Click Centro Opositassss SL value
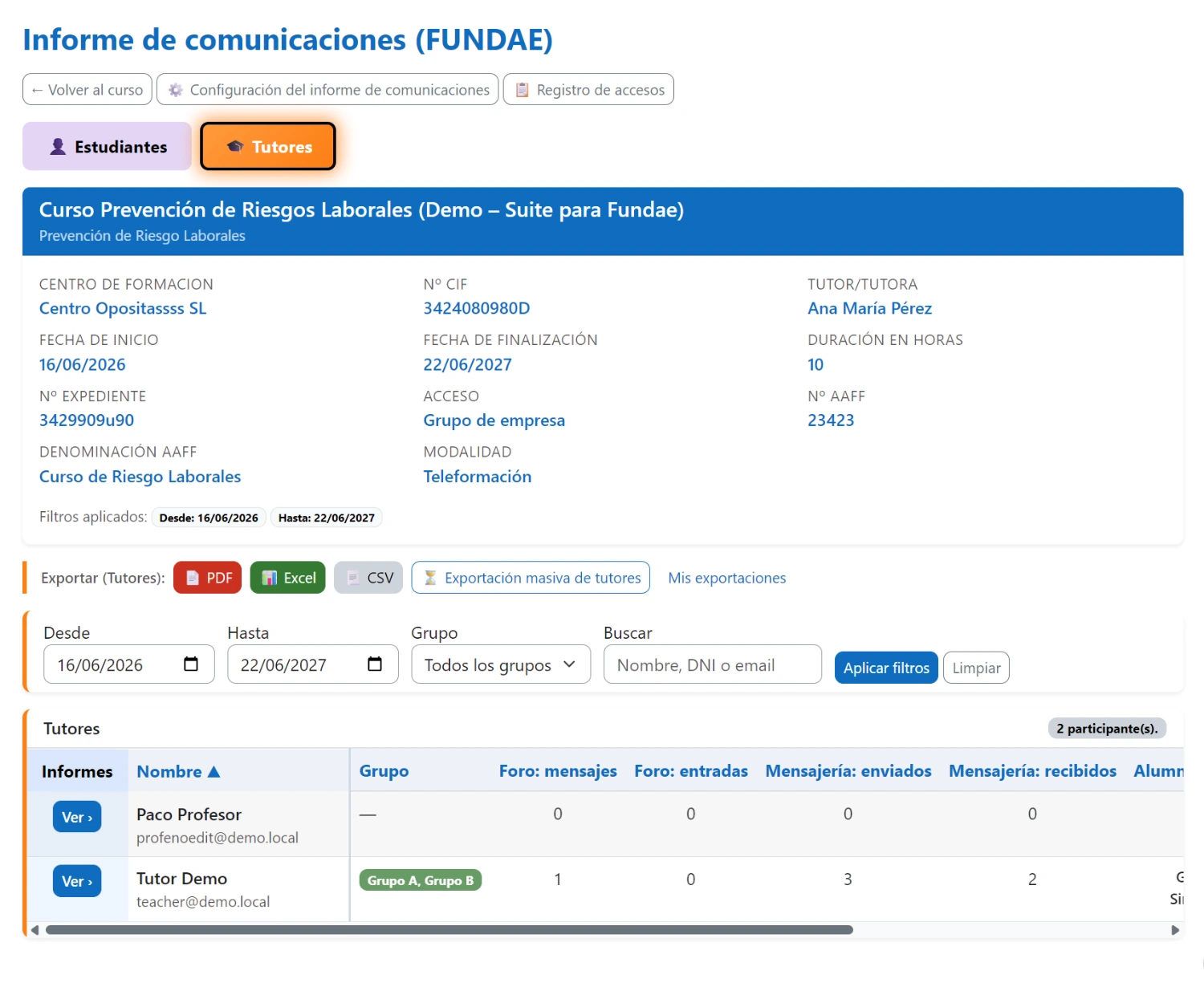The width and height of the screenshot is (1204, 983). tap(123, 308)
